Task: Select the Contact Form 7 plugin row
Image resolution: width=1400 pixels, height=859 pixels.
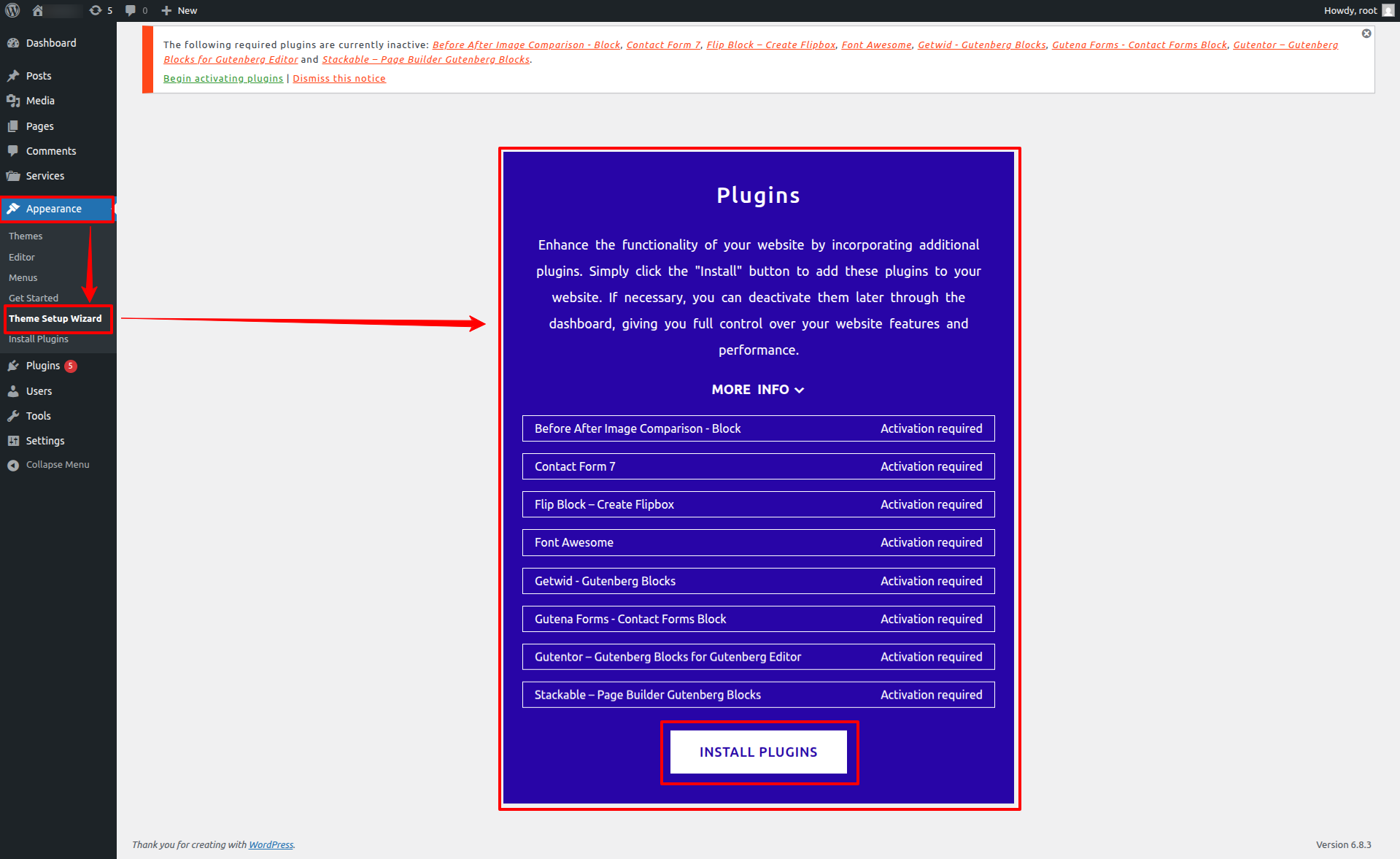Action: point(758,466)
